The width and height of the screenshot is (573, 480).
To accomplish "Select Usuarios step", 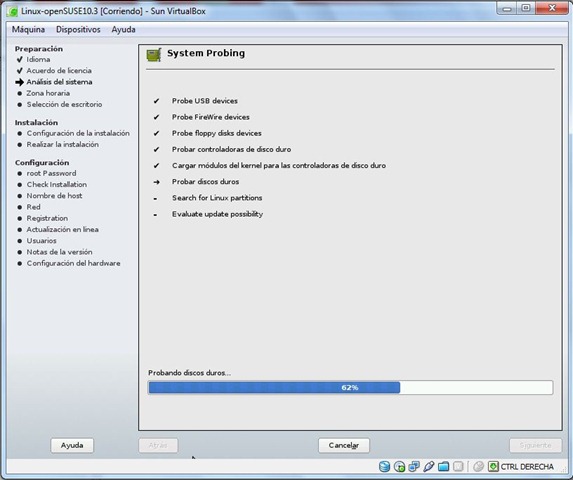I will (x=41, y=241).
